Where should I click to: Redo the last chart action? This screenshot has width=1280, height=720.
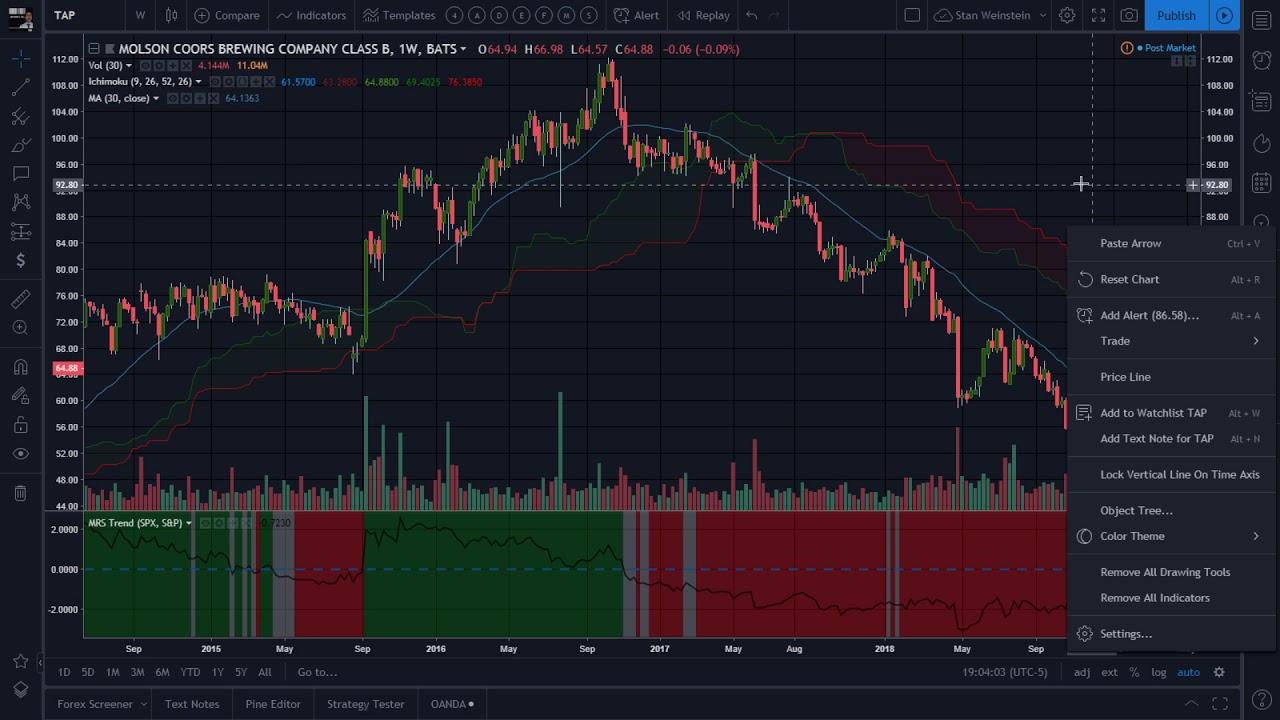pyautogui.click(x=774, y=15)
